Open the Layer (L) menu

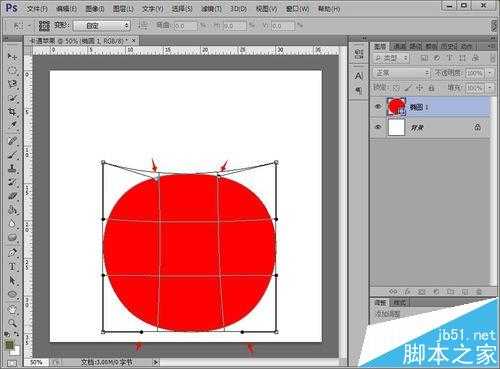(123, 9)
